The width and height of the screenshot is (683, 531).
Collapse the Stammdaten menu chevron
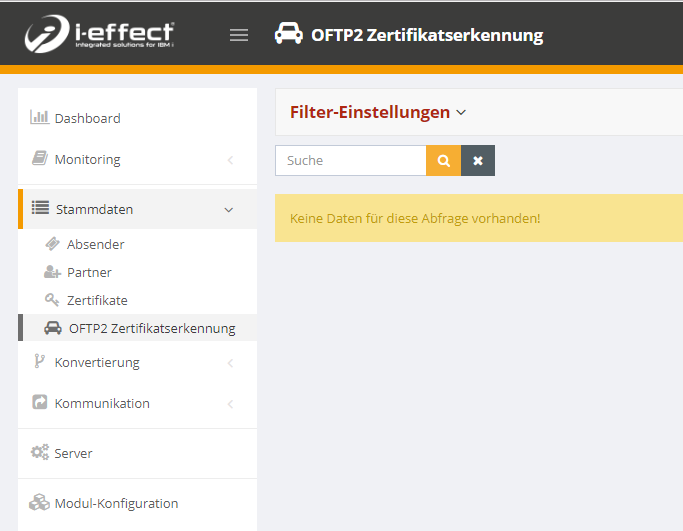229,209
